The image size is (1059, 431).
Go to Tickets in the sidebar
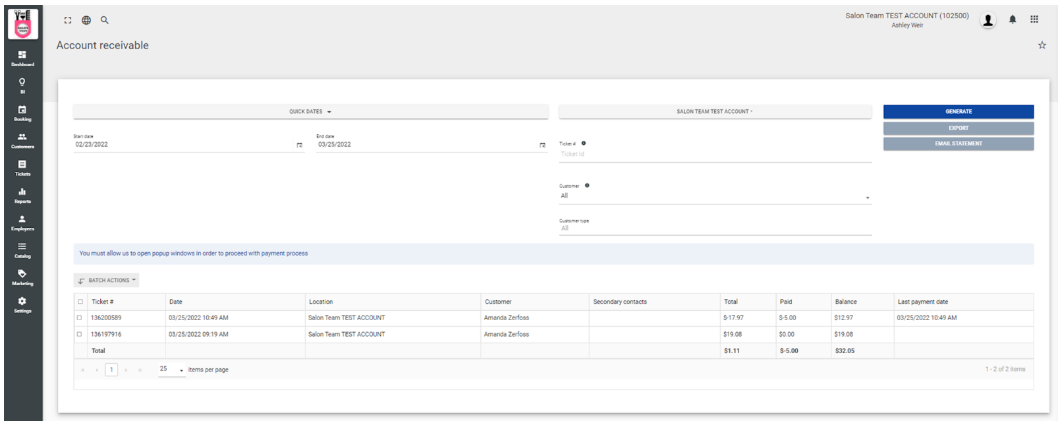(x=21, y=168)
